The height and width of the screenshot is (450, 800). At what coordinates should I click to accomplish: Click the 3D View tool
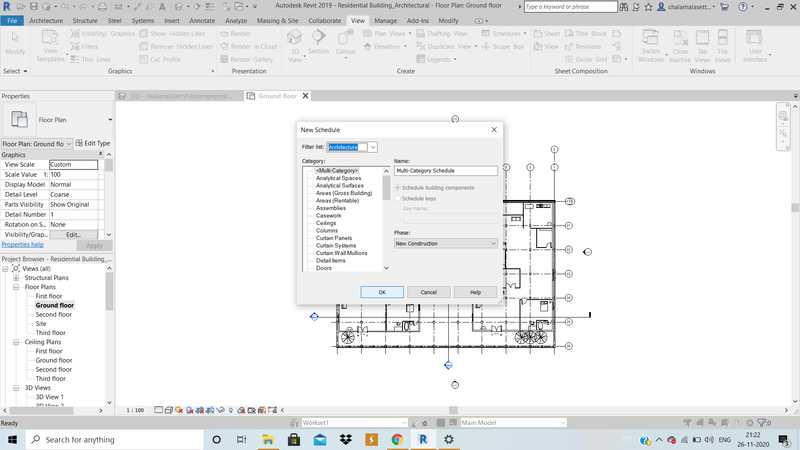pos(295,46)
